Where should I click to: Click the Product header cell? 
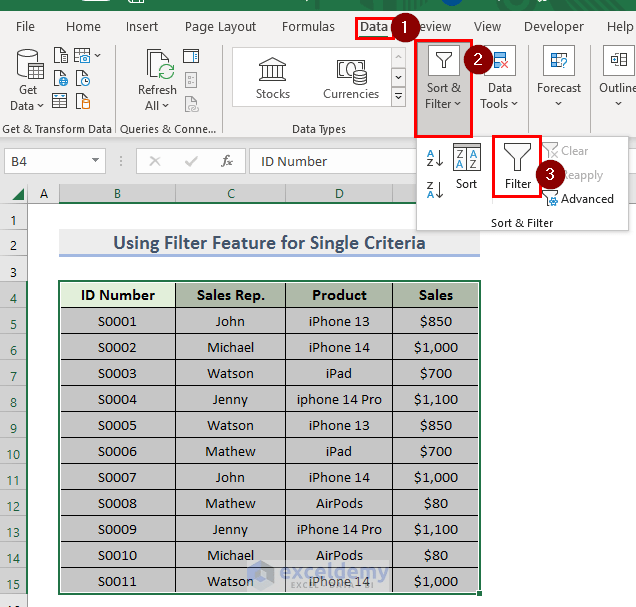[x=339, y=295]
